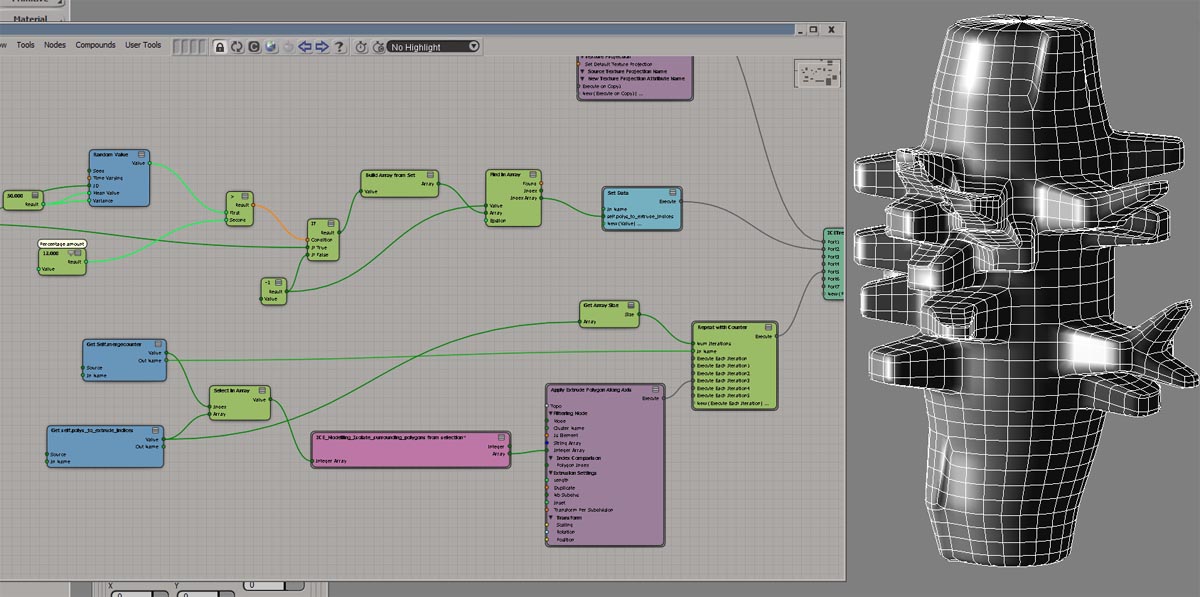Viewport: 1200px width, 597px height.
Task: Click the refresh arrows icon
Action: coord(237,46)
